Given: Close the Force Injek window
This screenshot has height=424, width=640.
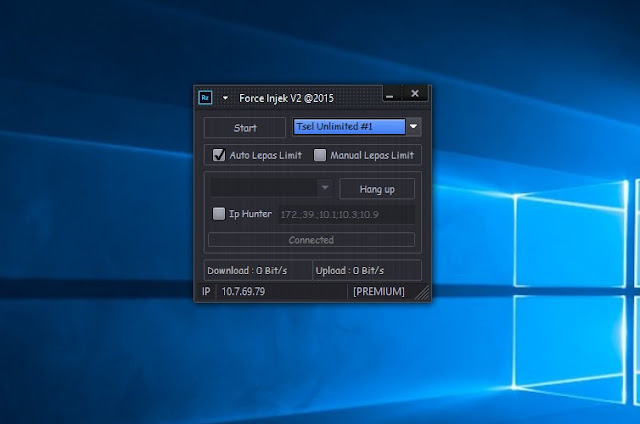Looking at the screenshot, I should pos(415,94).
